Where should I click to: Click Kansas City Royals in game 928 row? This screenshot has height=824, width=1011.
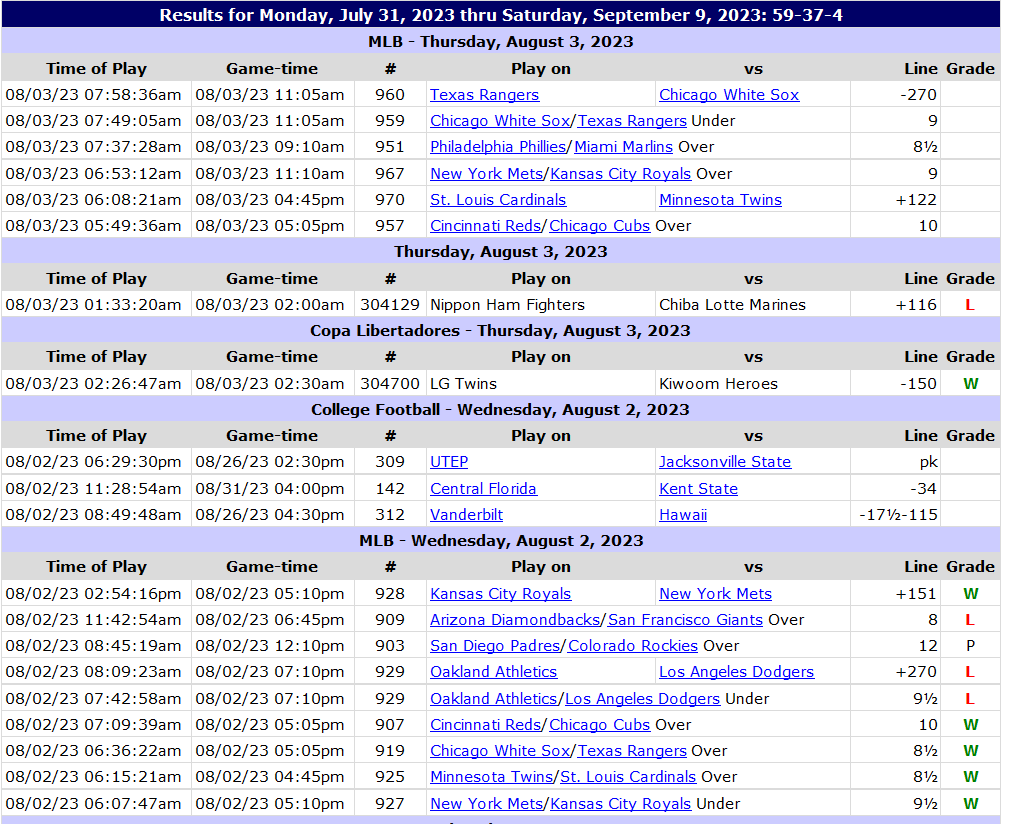[500, 594]
